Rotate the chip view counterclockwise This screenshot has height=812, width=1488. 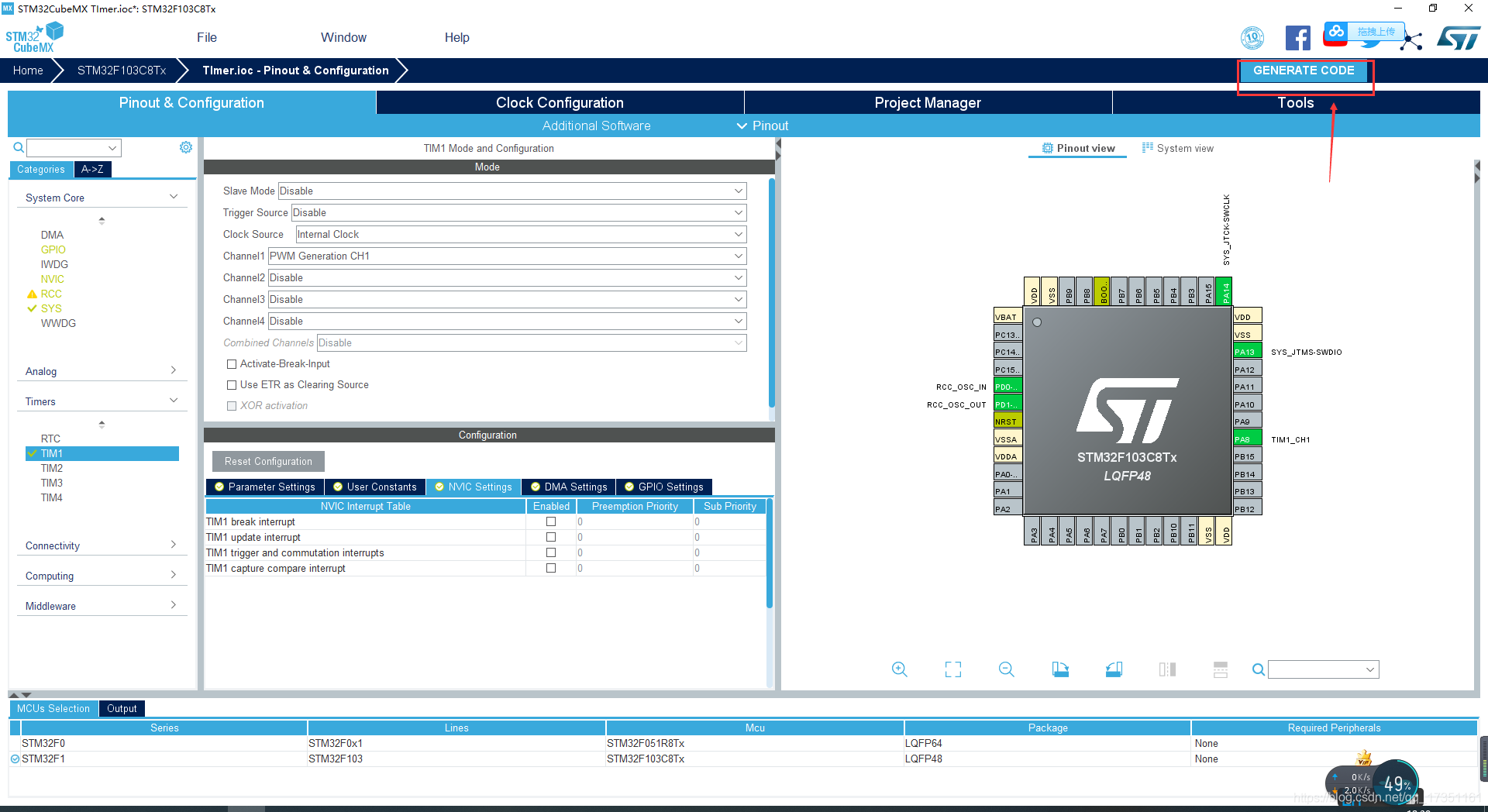point(1114,669)
